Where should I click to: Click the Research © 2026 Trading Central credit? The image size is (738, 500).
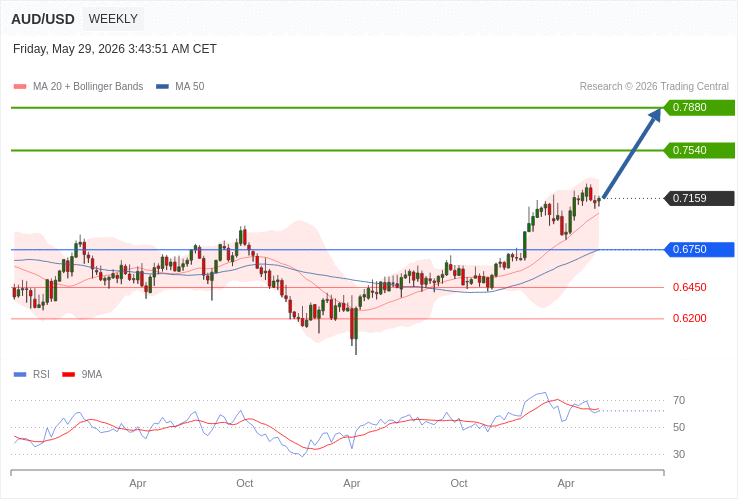[654, 87]
